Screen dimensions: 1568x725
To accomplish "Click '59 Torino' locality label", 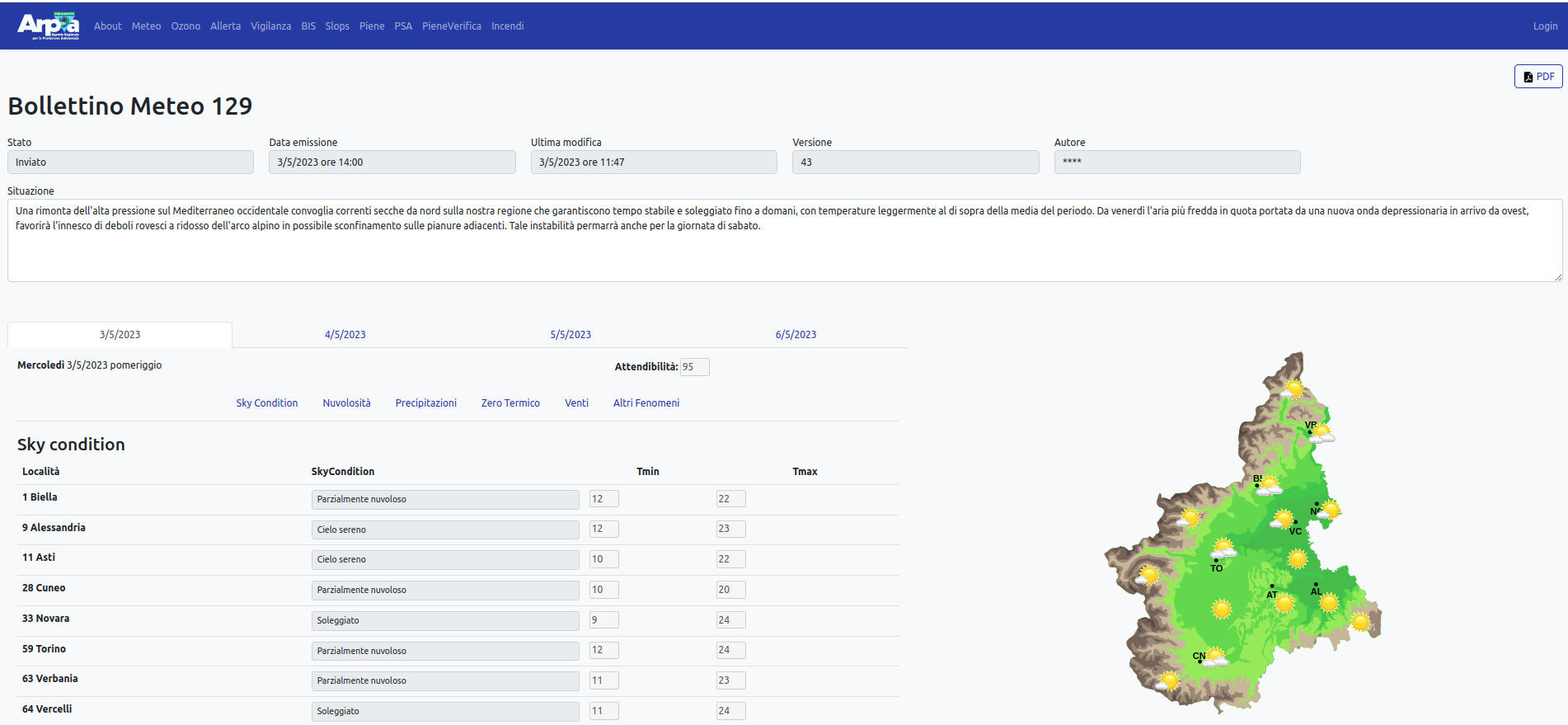I will 45,649.
